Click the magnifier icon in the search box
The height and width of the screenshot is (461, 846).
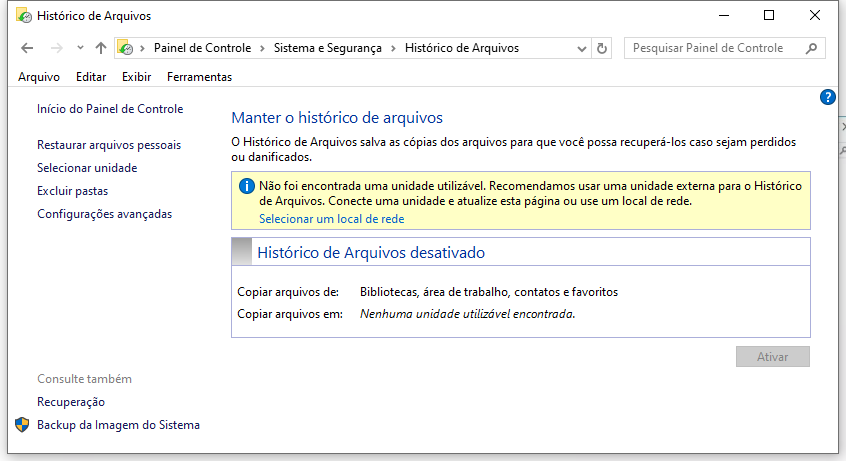811,48
